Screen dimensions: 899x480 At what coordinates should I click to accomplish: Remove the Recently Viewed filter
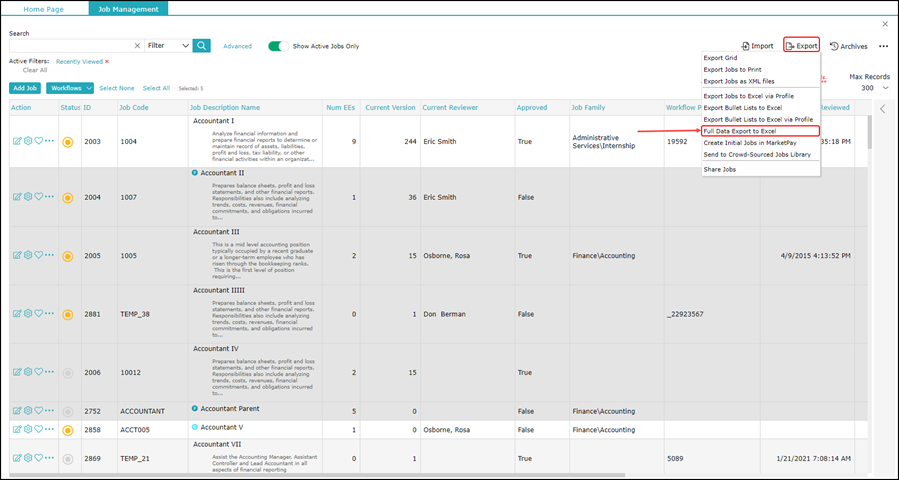pos(107,61)
